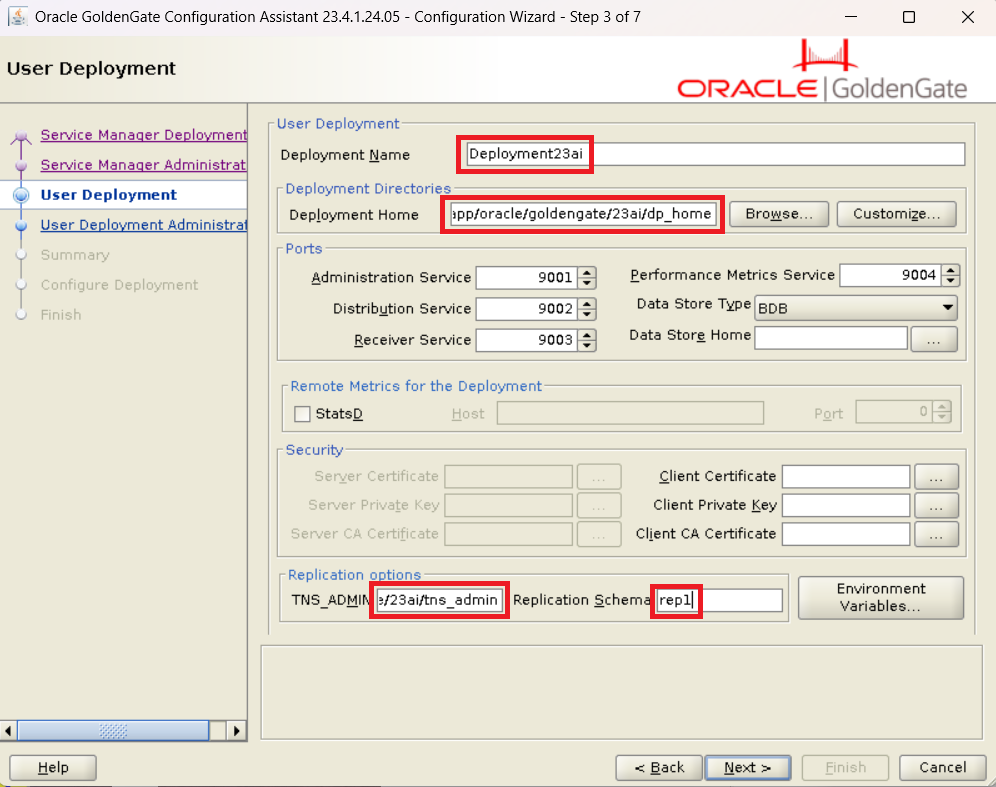Open User Deployment Administrator step
The height and width of the screenshot is (787, 996).
143,225
